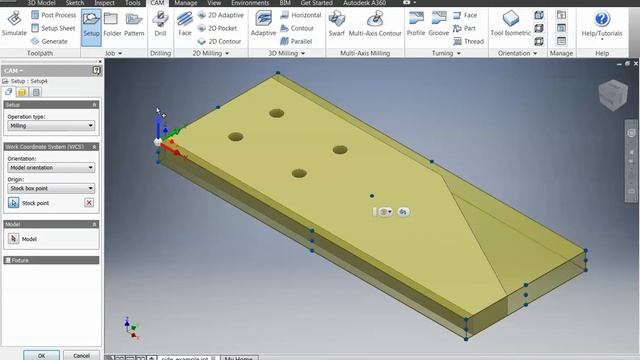Open the CAM browser panel menu
This screenshot has width=640, height=360.
[13, 71]
